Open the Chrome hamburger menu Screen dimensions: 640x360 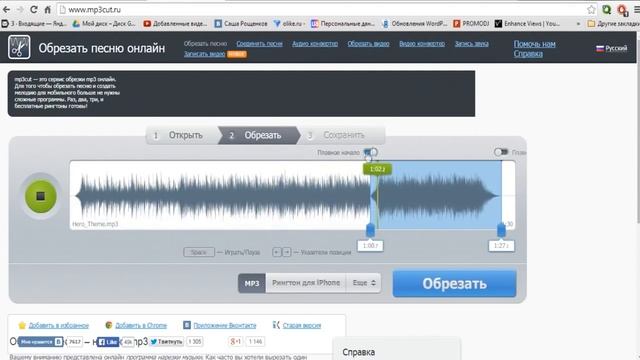pos(637,9)
